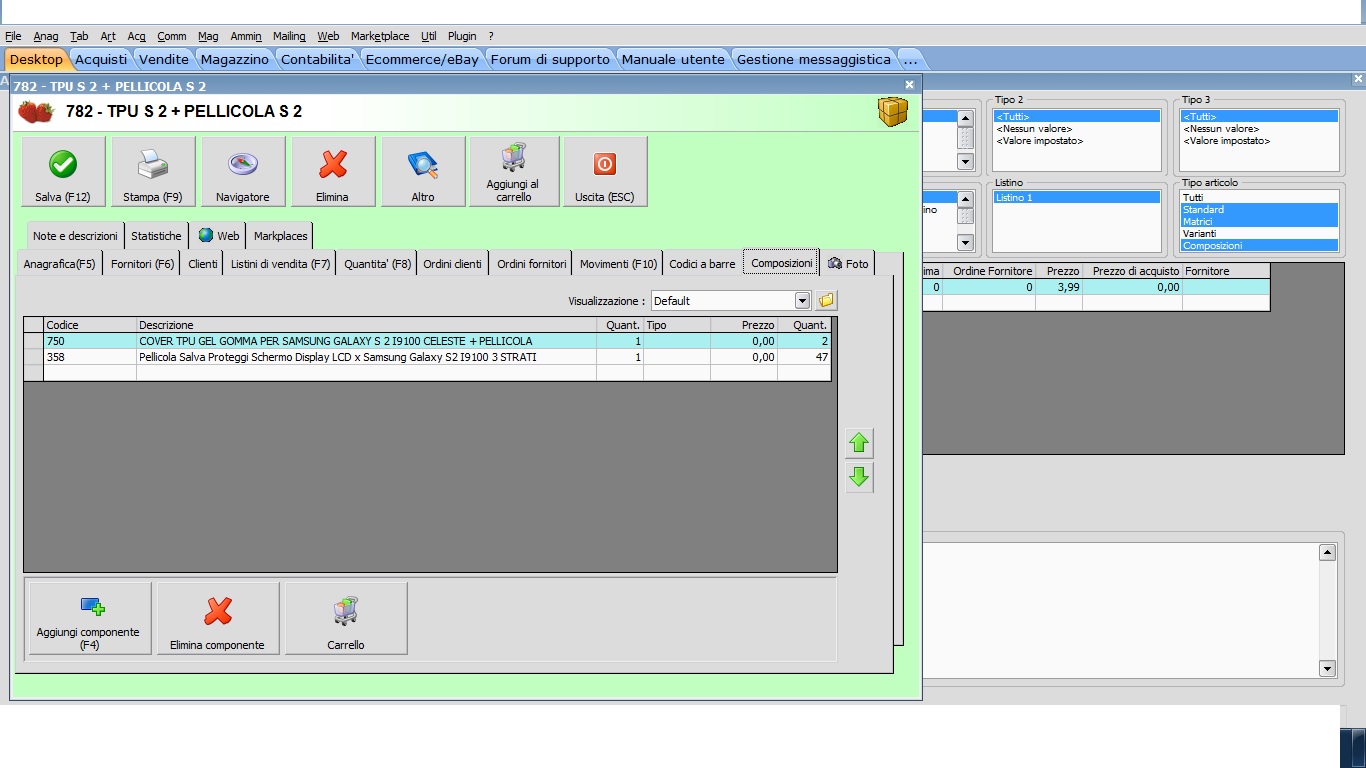
Task: Switch to Fornitori (F6) tab
Action: pos(143,264)
